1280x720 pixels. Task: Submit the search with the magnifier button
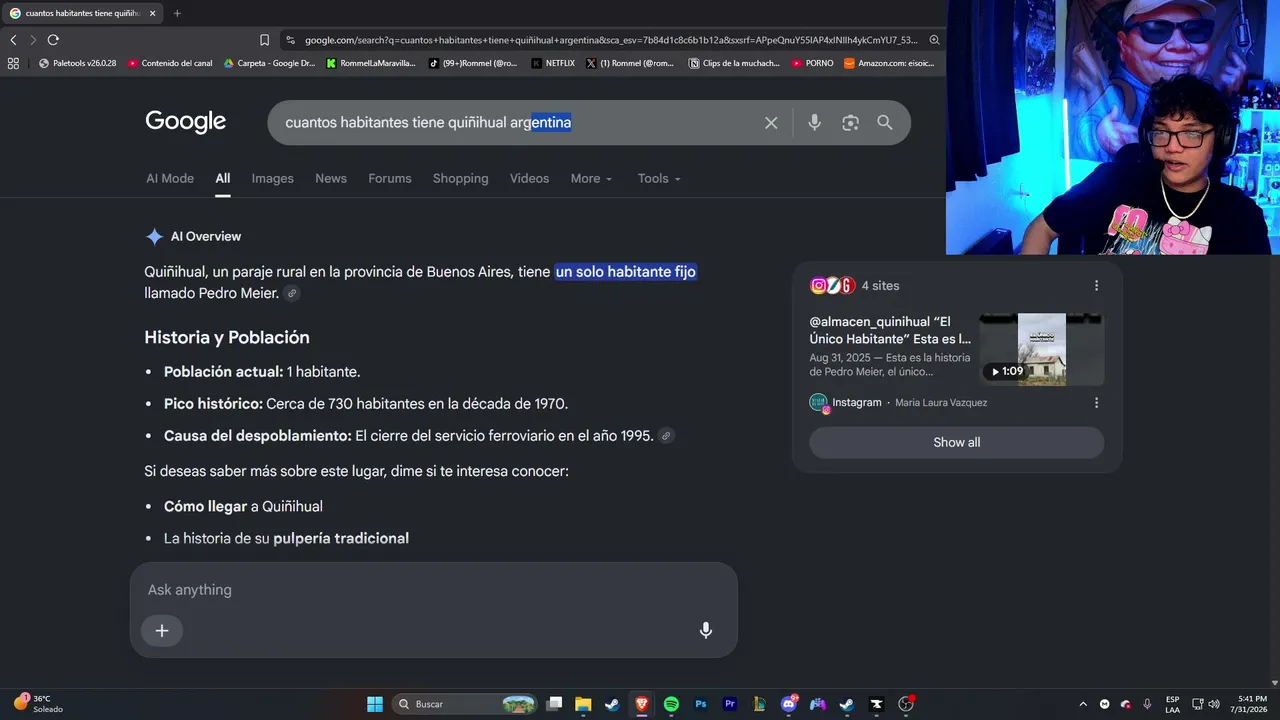point(885,123)
